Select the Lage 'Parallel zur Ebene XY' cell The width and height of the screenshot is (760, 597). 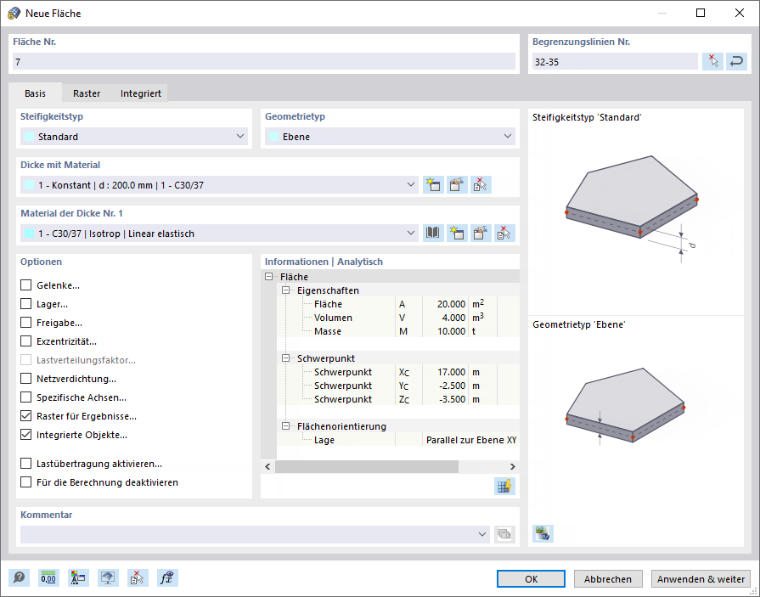click(471, 440)
